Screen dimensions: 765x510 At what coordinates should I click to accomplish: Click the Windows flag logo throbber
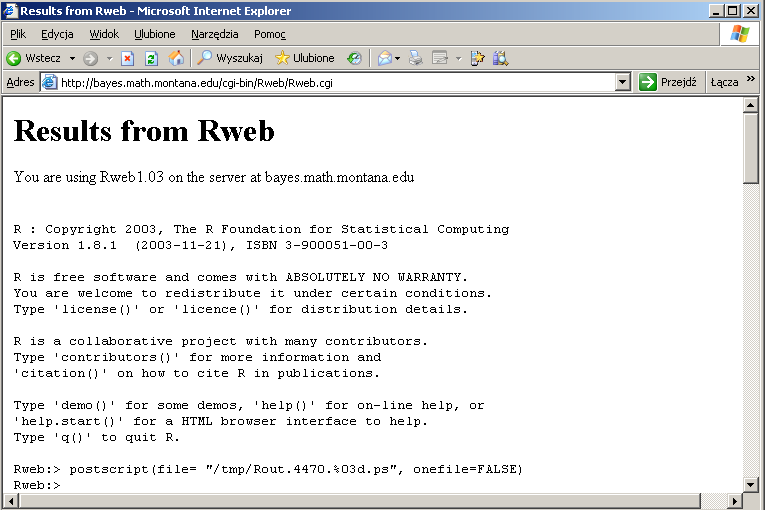pos(740,34)
